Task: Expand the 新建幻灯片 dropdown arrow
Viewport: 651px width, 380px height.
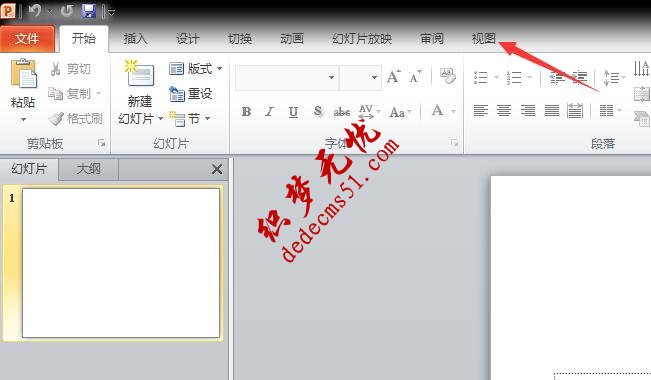Action: 161,119
